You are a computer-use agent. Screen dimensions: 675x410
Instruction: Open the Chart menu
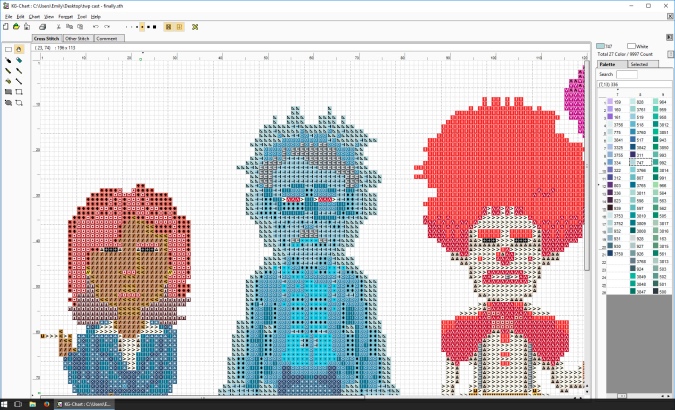[x=34, y=16]
